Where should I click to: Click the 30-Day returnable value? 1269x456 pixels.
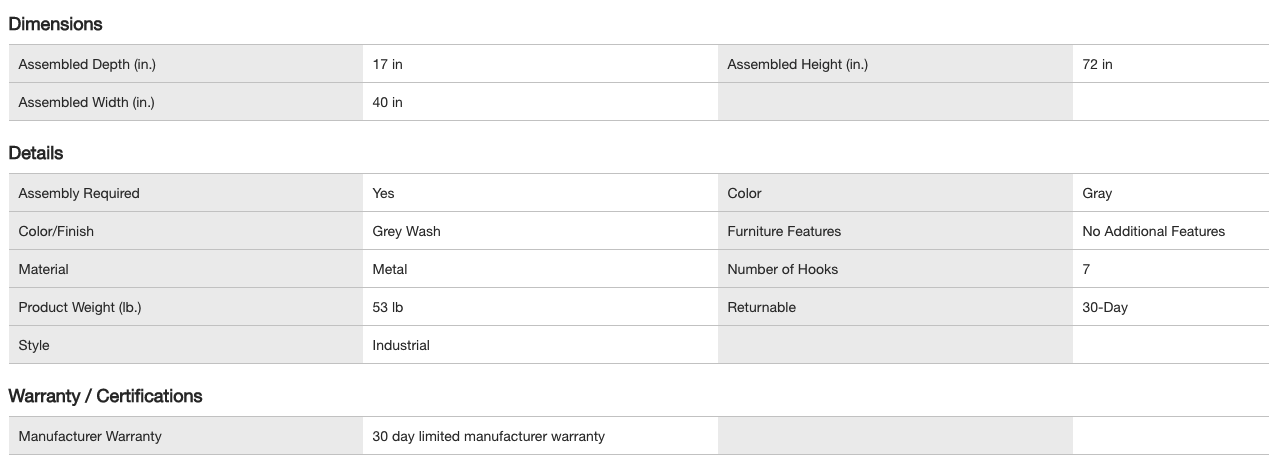(x=1104, y=307)
